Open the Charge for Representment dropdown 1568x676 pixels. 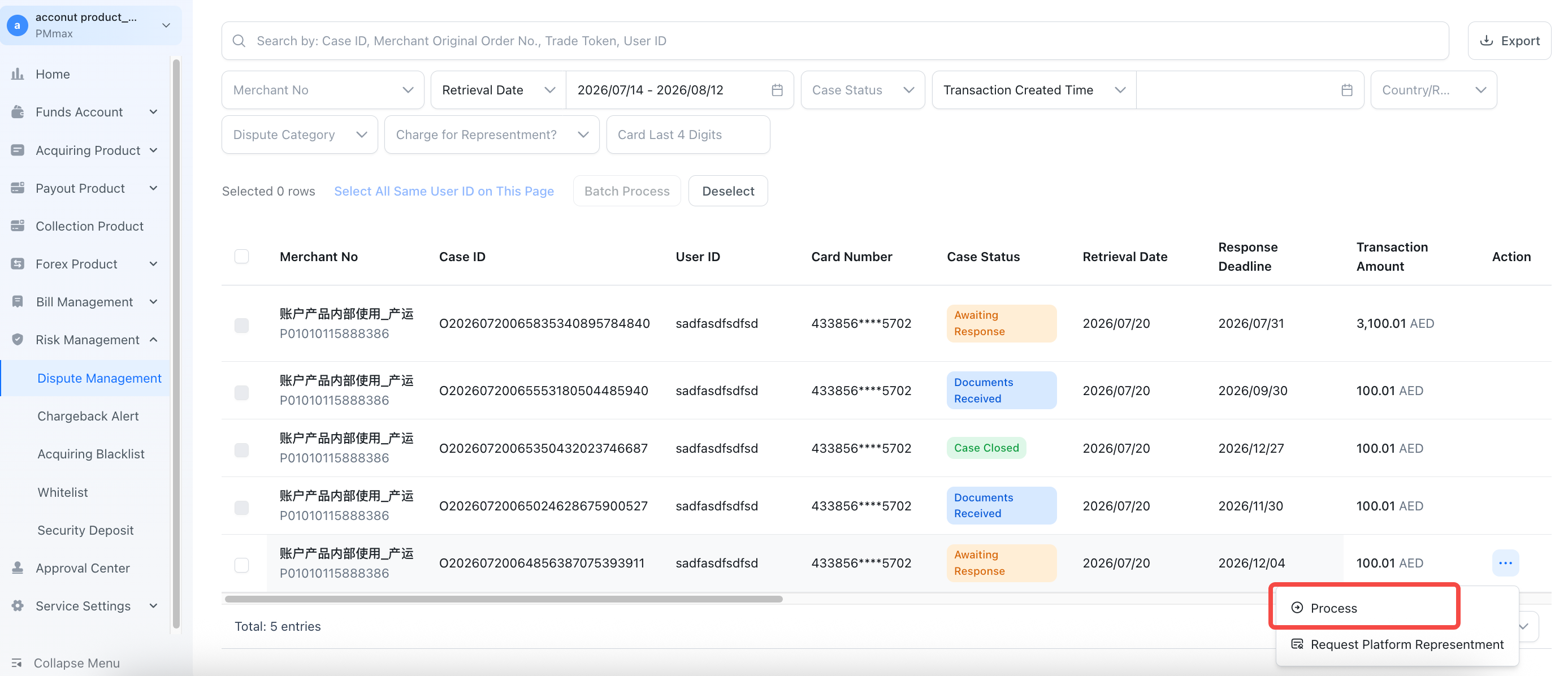tap(492, 135)
